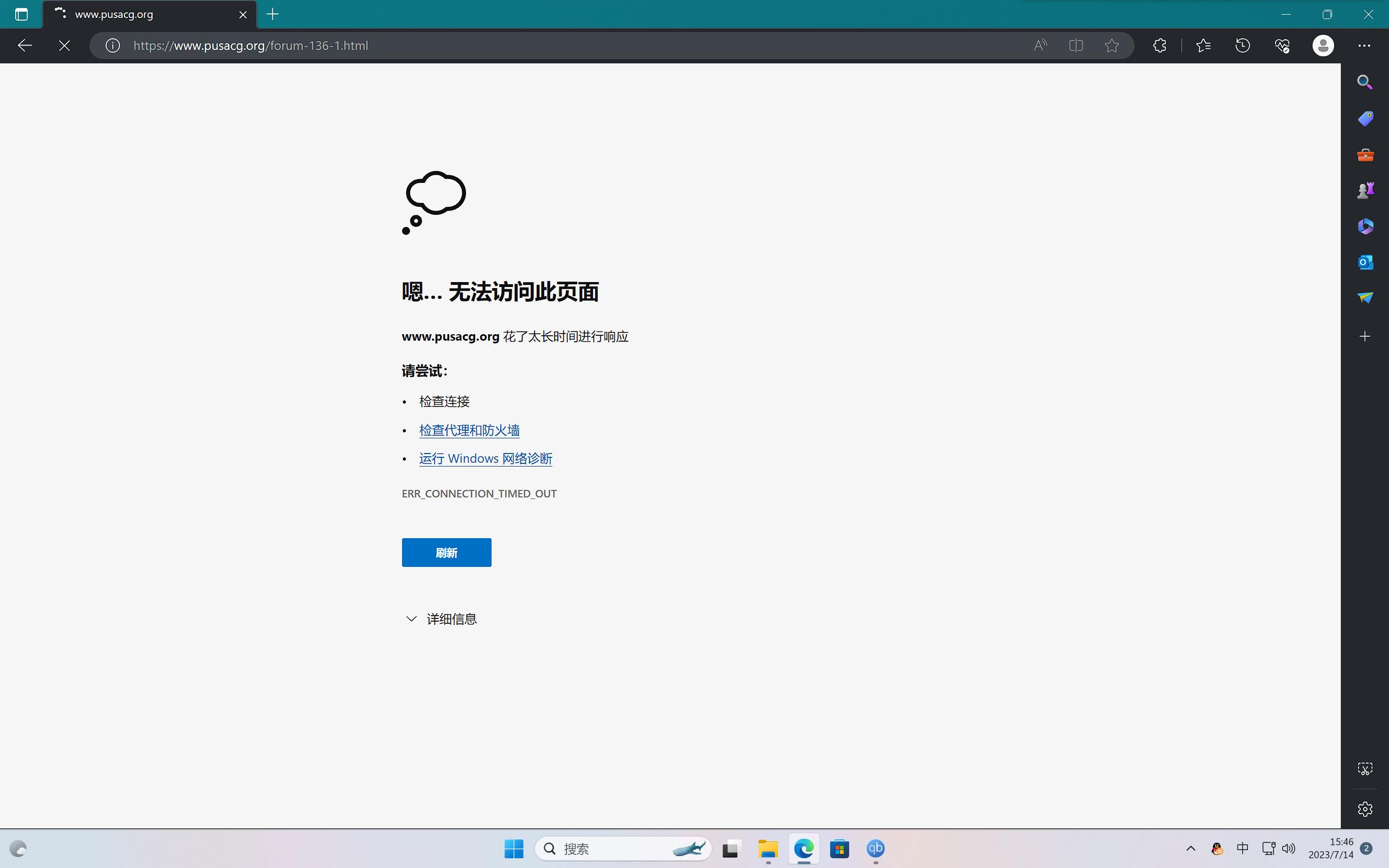The width and height of the screenshot is (1389, 868).
Task: Expand 详细信息 details section
Action: [x=441, y=619]
